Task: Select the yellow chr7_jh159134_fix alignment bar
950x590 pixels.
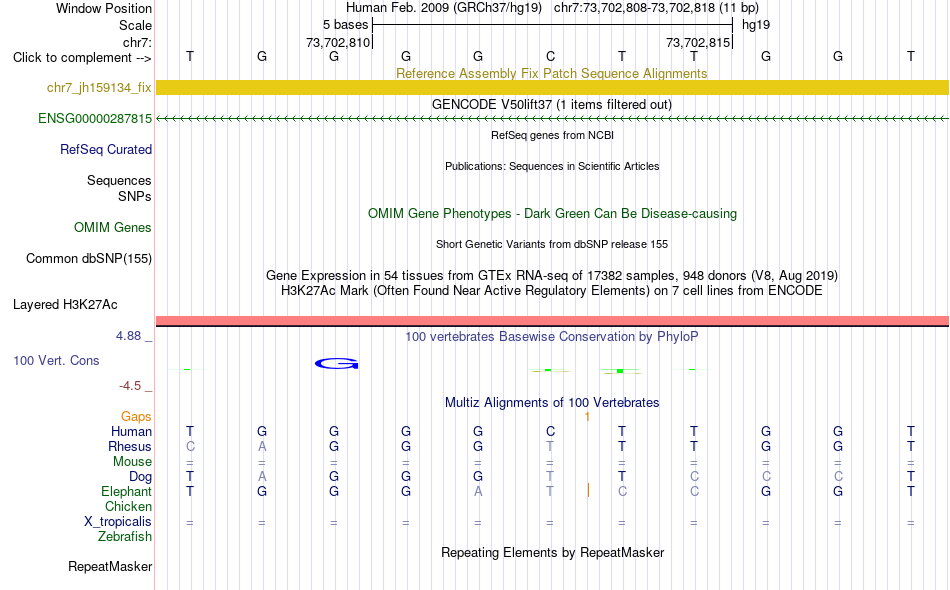Action: coord(552,87)
